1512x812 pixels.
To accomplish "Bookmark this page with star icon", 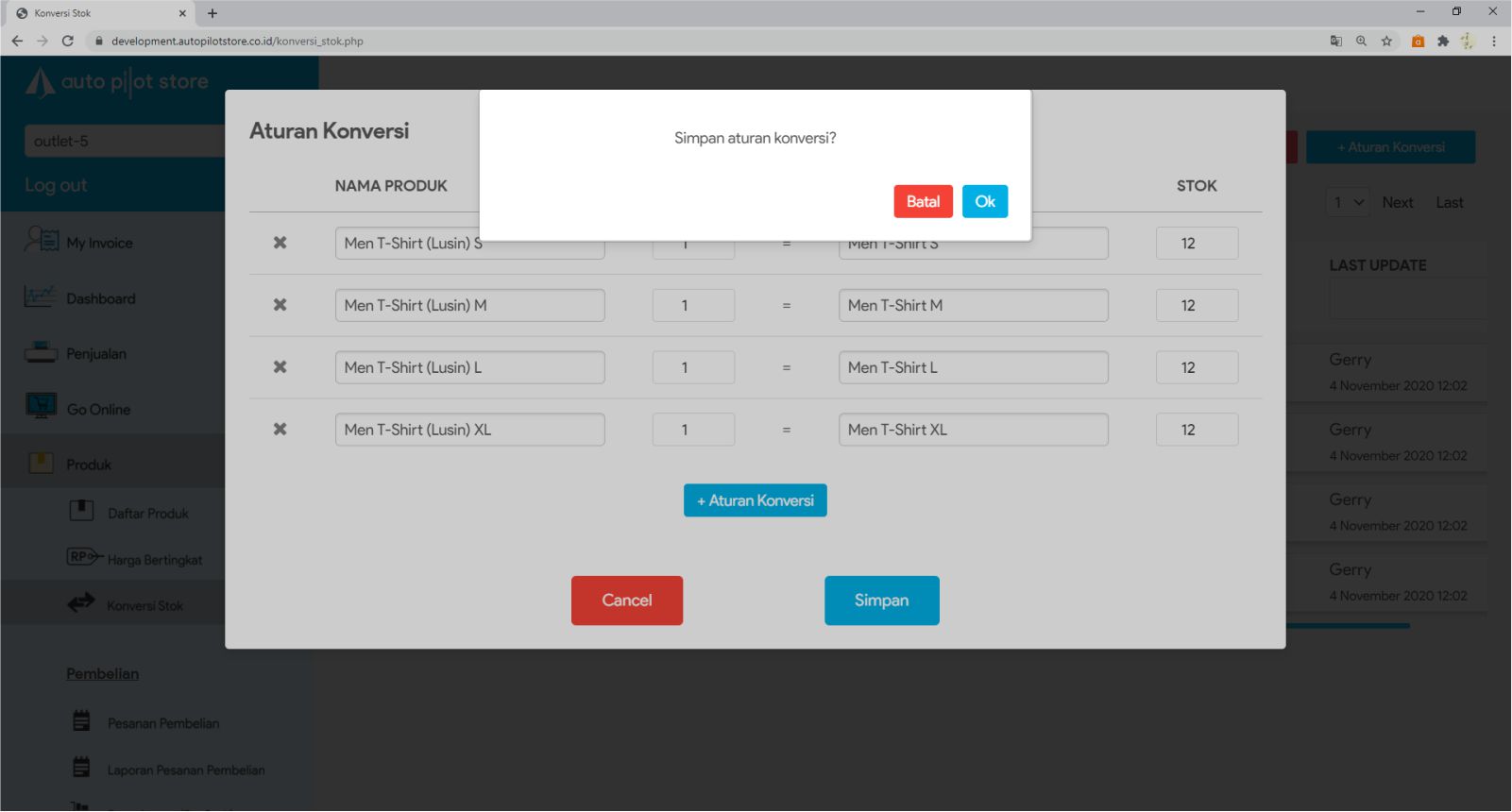I will tap(1386, 41).
